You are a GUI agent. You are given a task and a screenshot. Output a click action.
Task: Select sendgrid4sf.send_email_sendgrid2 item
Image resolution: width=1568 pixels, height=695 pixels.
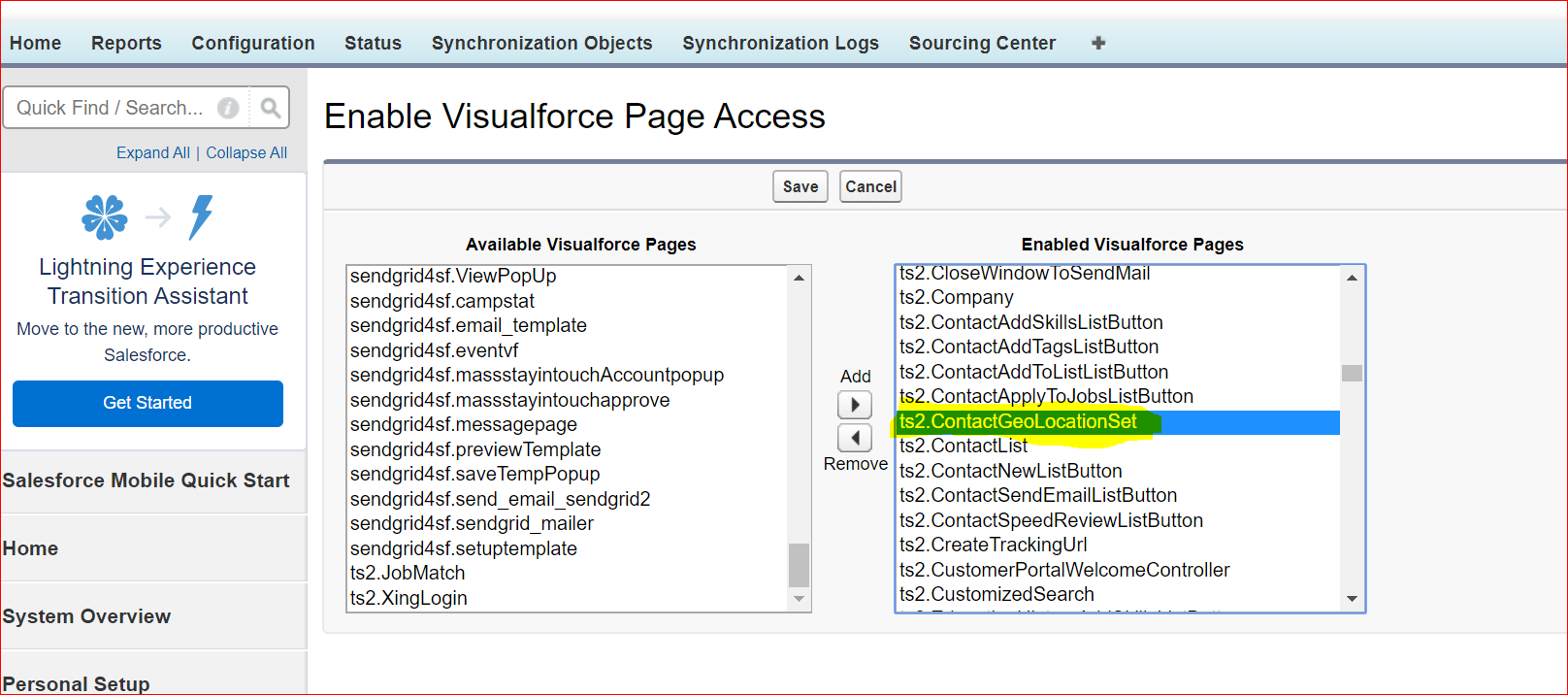(567, 499)
